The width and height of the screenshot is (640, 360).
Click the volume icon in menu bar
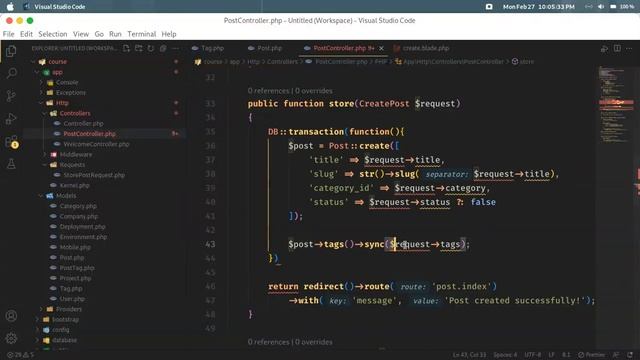(x=601, y=7)
